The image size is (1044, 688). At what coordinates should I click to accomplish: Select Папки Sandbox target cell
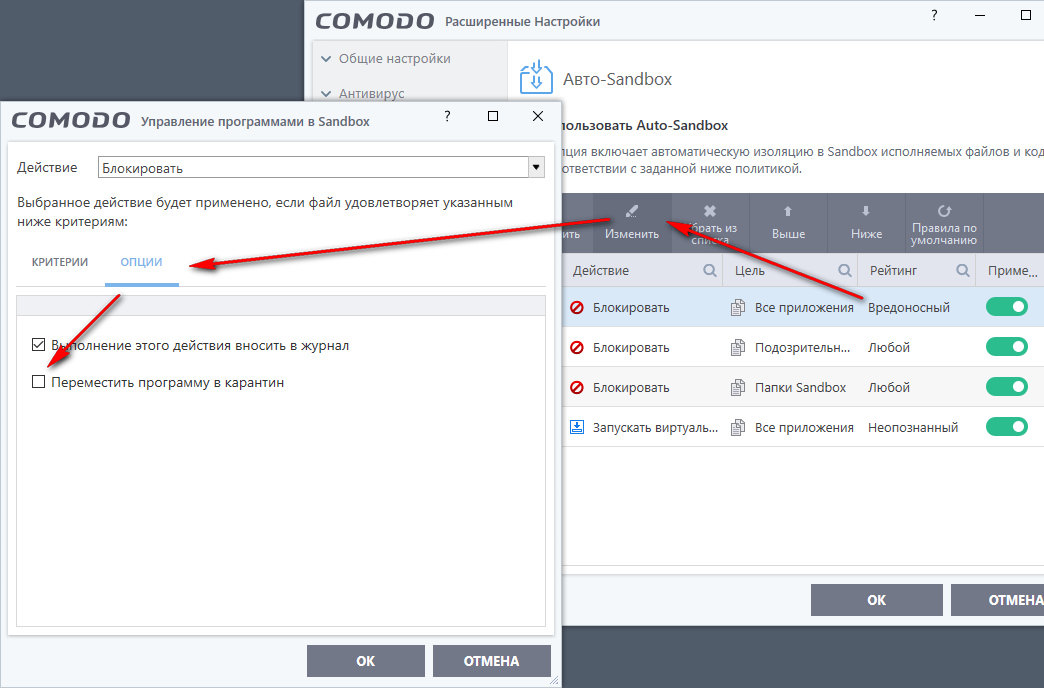coord(800,387)
